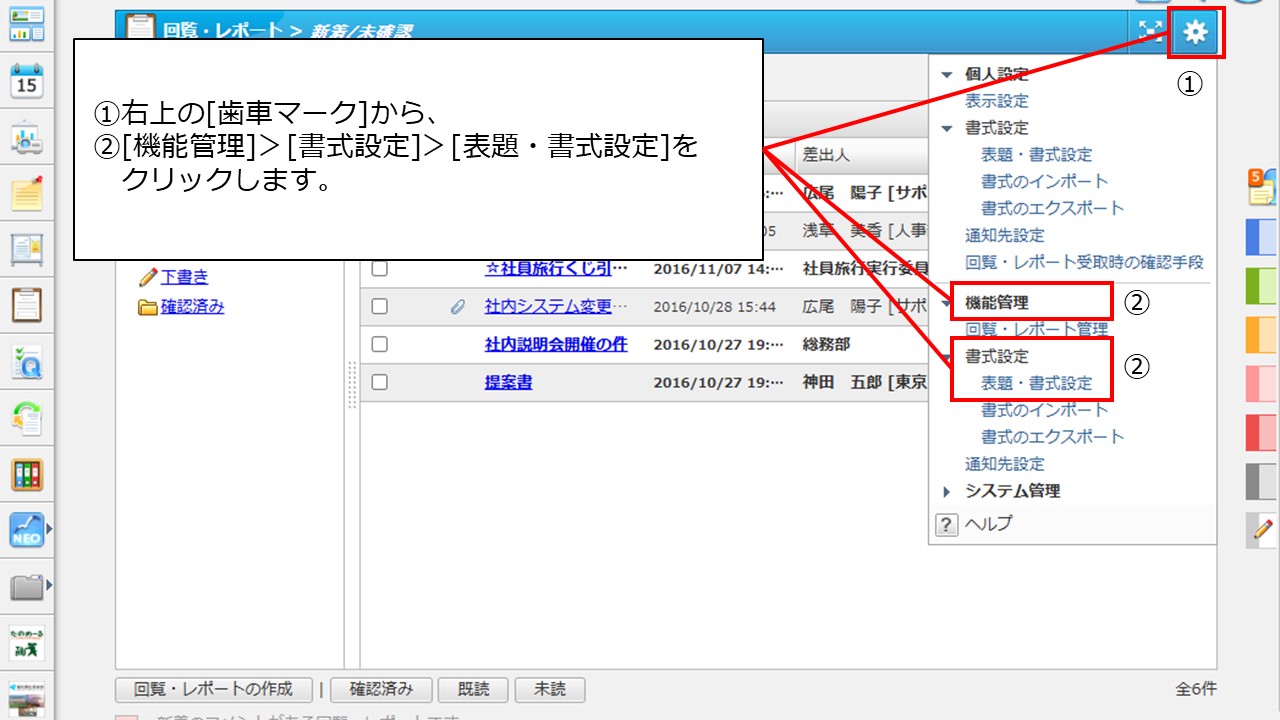
Task: Select 書式のインポート under 個人設定
Action: pyautogui.click(x=1045, y=181)
